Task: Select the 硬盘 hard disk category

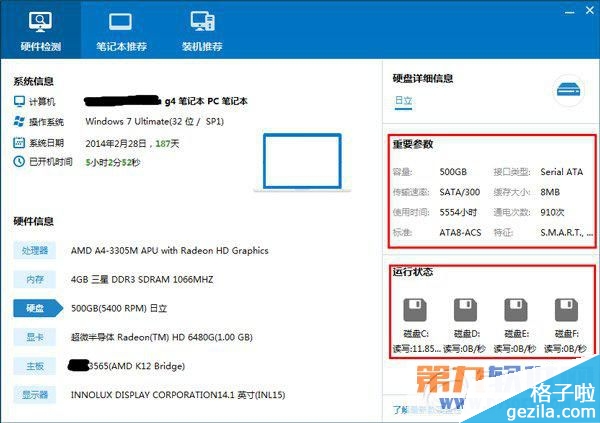Action: (38, 308)
